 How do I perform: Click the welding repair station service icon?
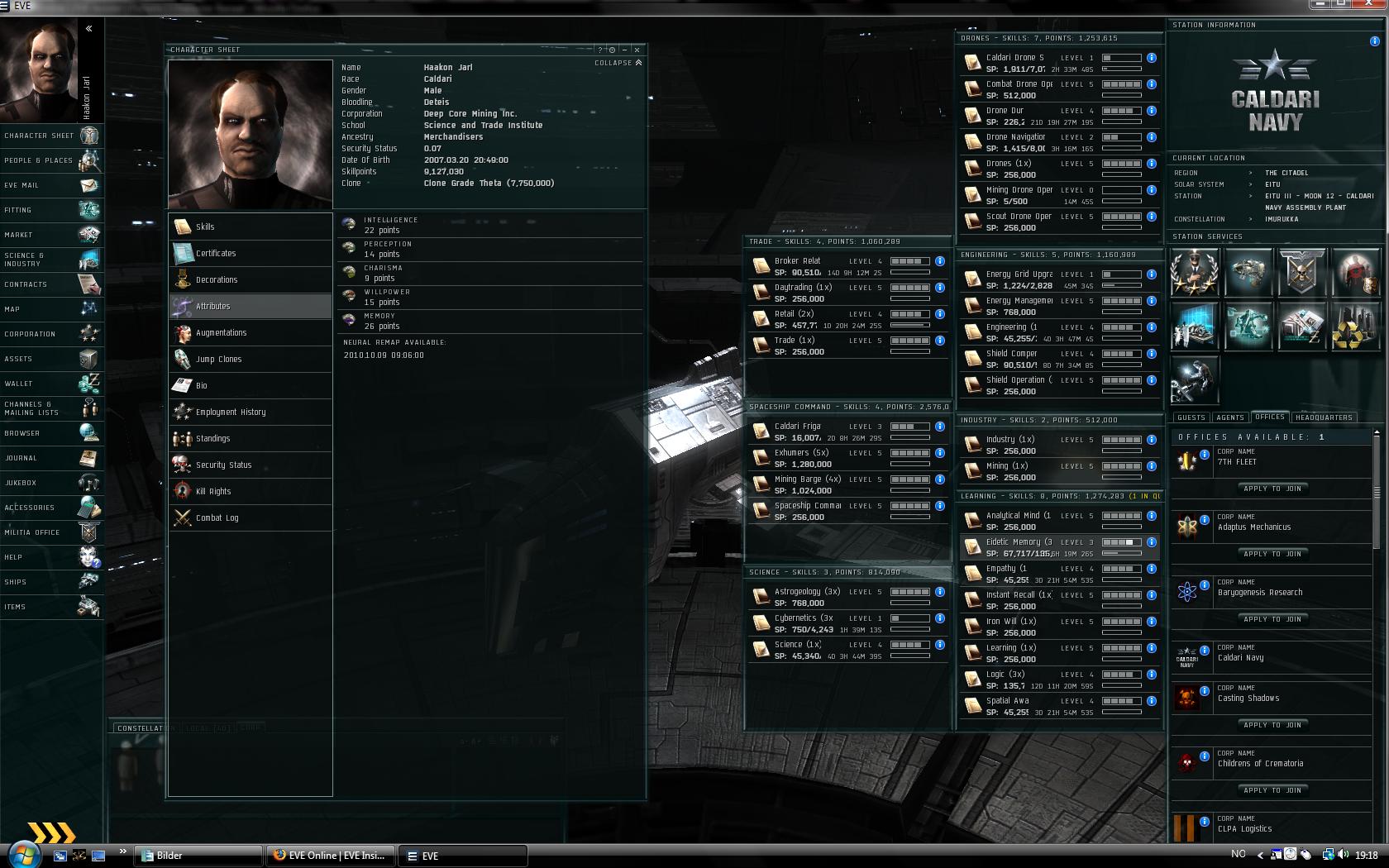click(x=1195, y=379)
